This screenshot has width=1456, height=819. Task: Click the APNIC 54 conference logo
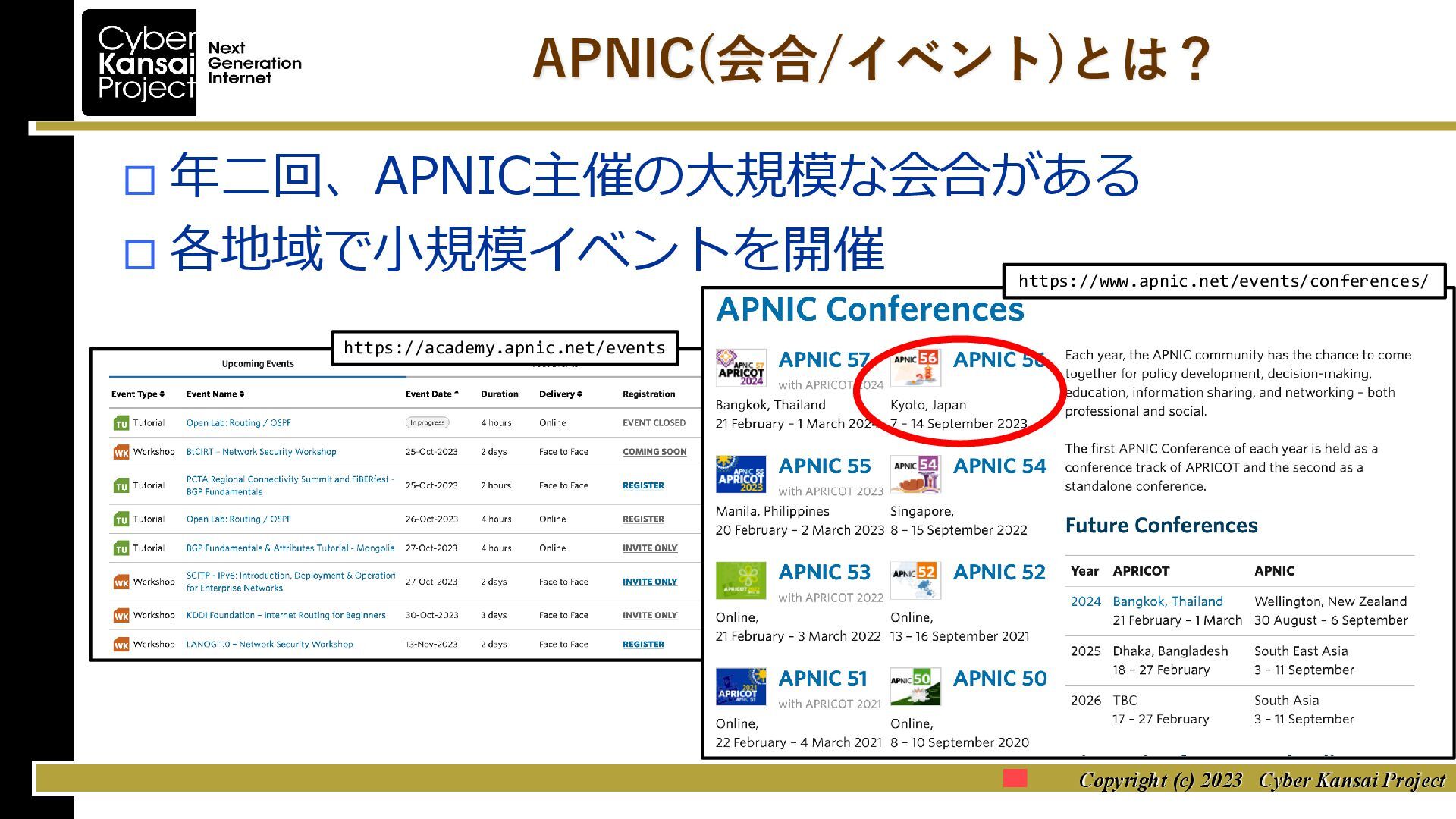915,474
